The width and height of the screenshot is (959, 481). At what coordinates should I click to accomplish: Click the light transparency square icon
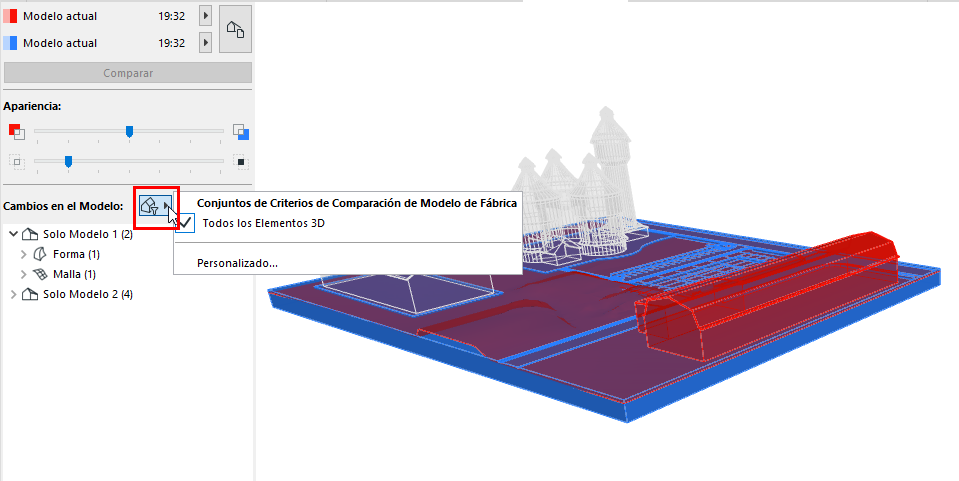point(17,162)
